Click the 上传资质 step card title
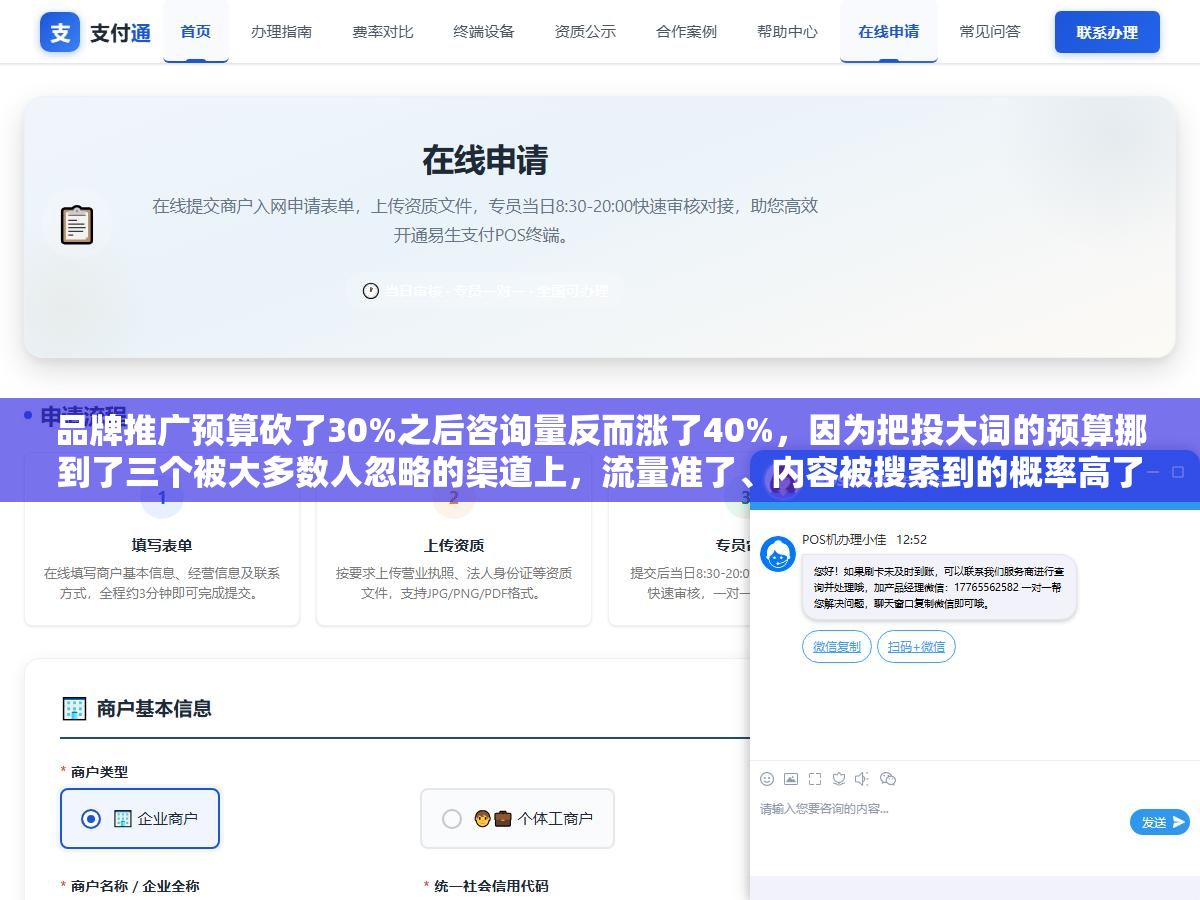Viewport: 1200px width, 900px height. (454, 545)
